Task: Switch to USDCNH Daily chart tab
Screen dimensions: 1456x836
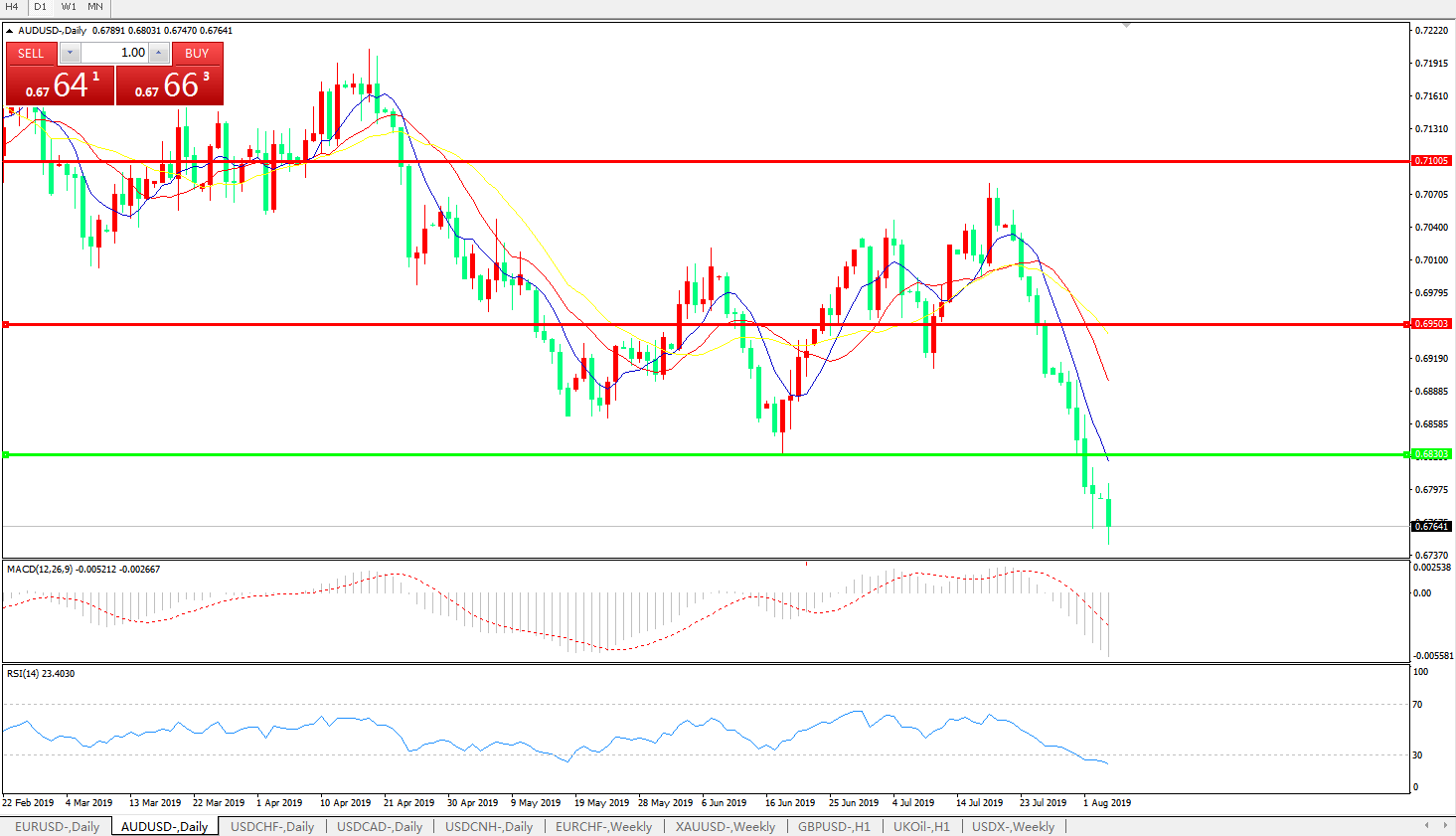Action: point(488,826)
